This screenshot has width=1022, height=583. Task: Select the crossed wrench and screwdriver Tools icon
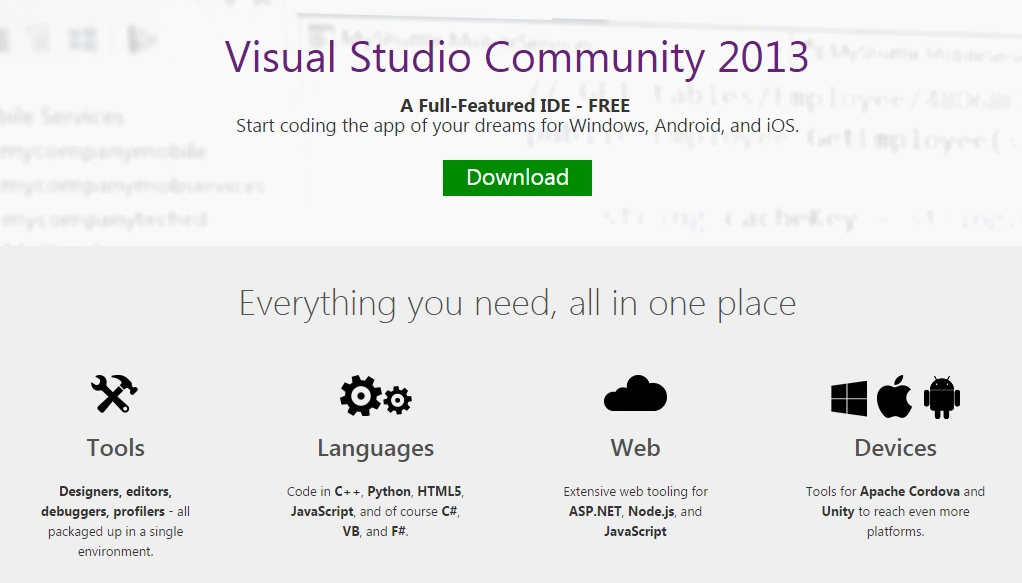click(x=115, y=393)
